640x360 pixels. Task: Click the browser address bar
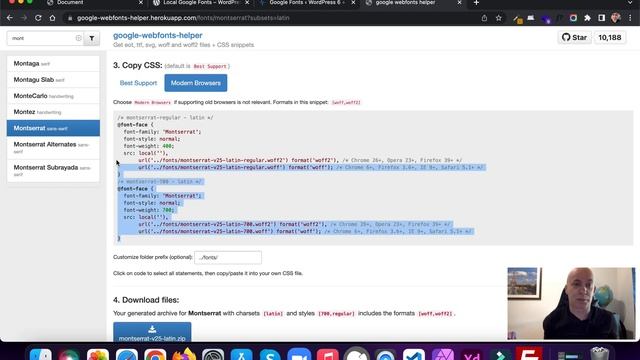click(x=269, y=18)
